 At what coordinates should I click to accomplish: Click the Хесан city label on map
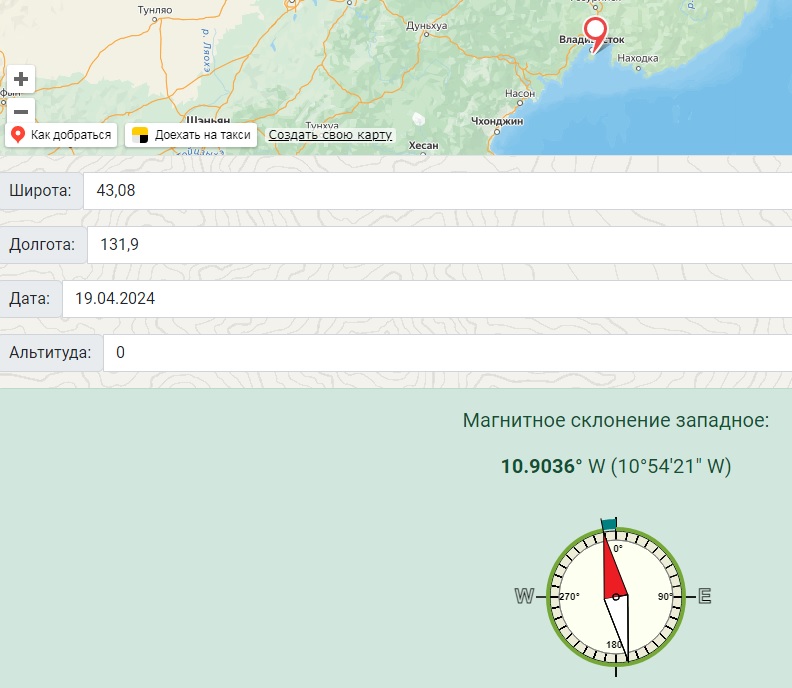point(423,145)
